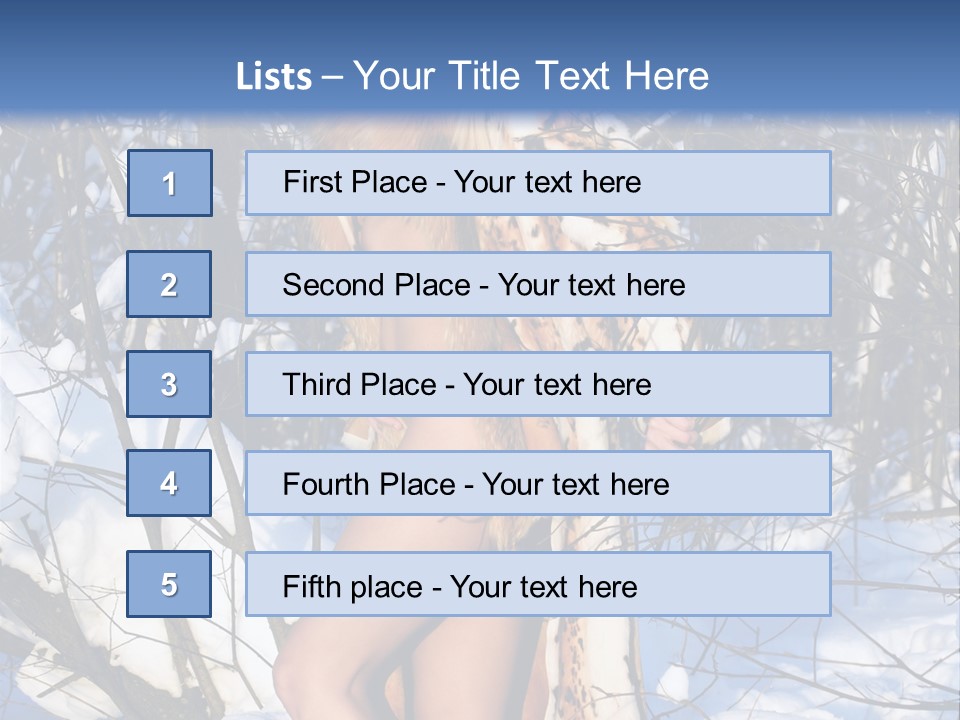Click the slide title text
Viewport: 960px width, 720px height.
pos(472,76)
